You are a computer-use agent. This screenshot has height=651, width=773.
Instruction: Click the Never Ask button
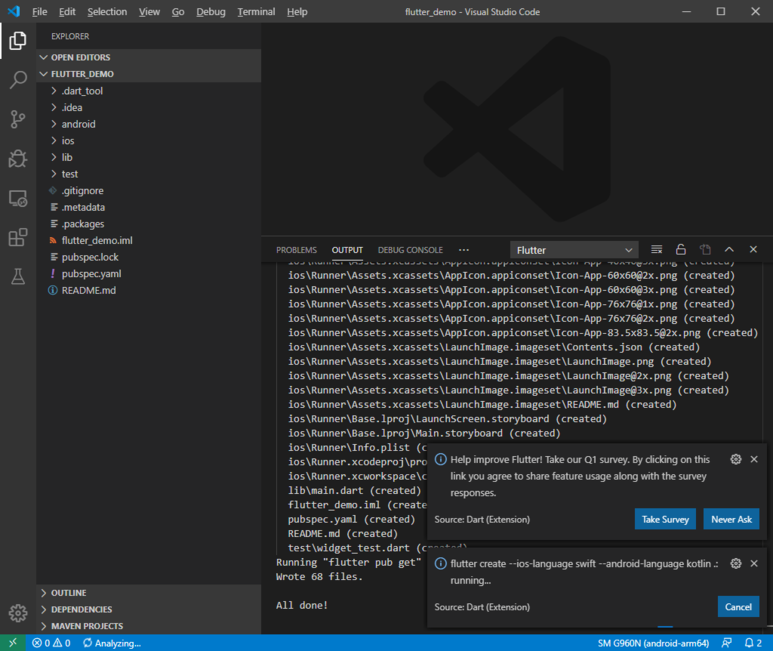pos(731,519)
